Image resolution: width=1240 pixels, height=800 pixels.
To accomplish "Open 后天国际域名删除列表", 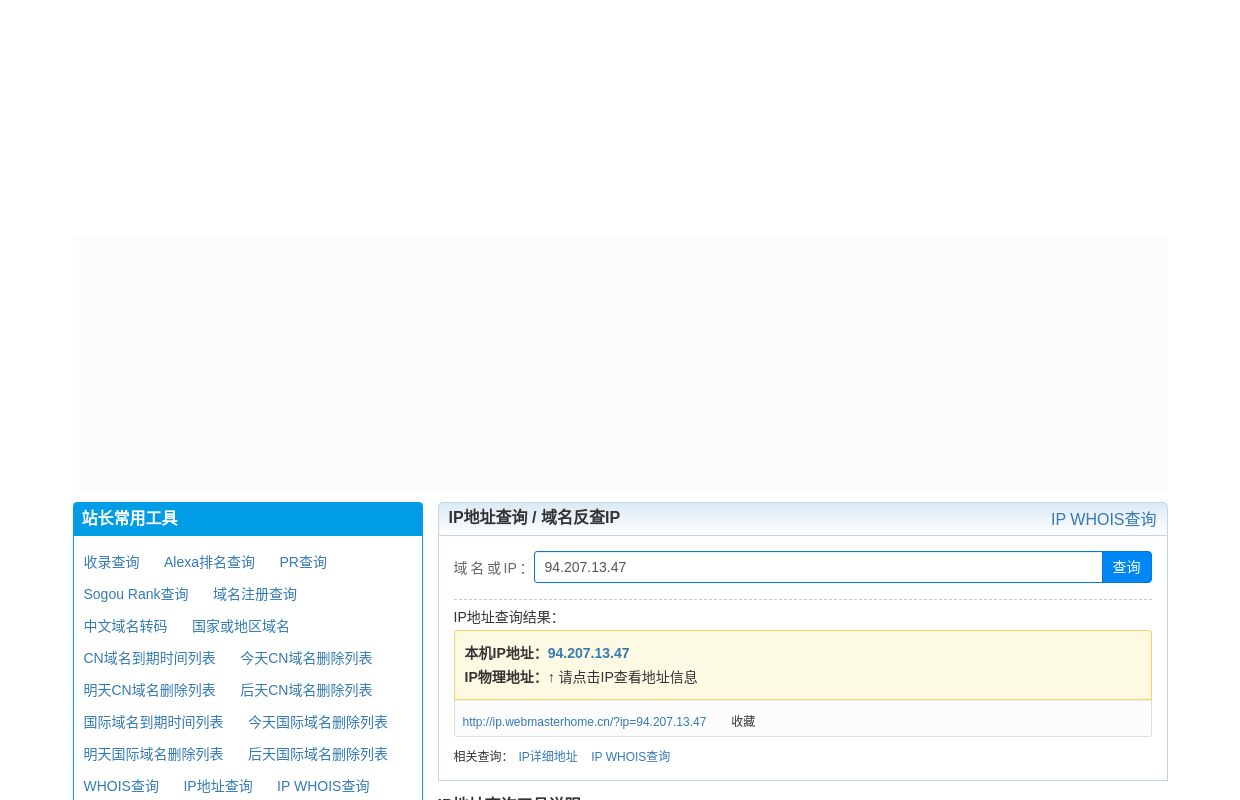I will point(317,754).
